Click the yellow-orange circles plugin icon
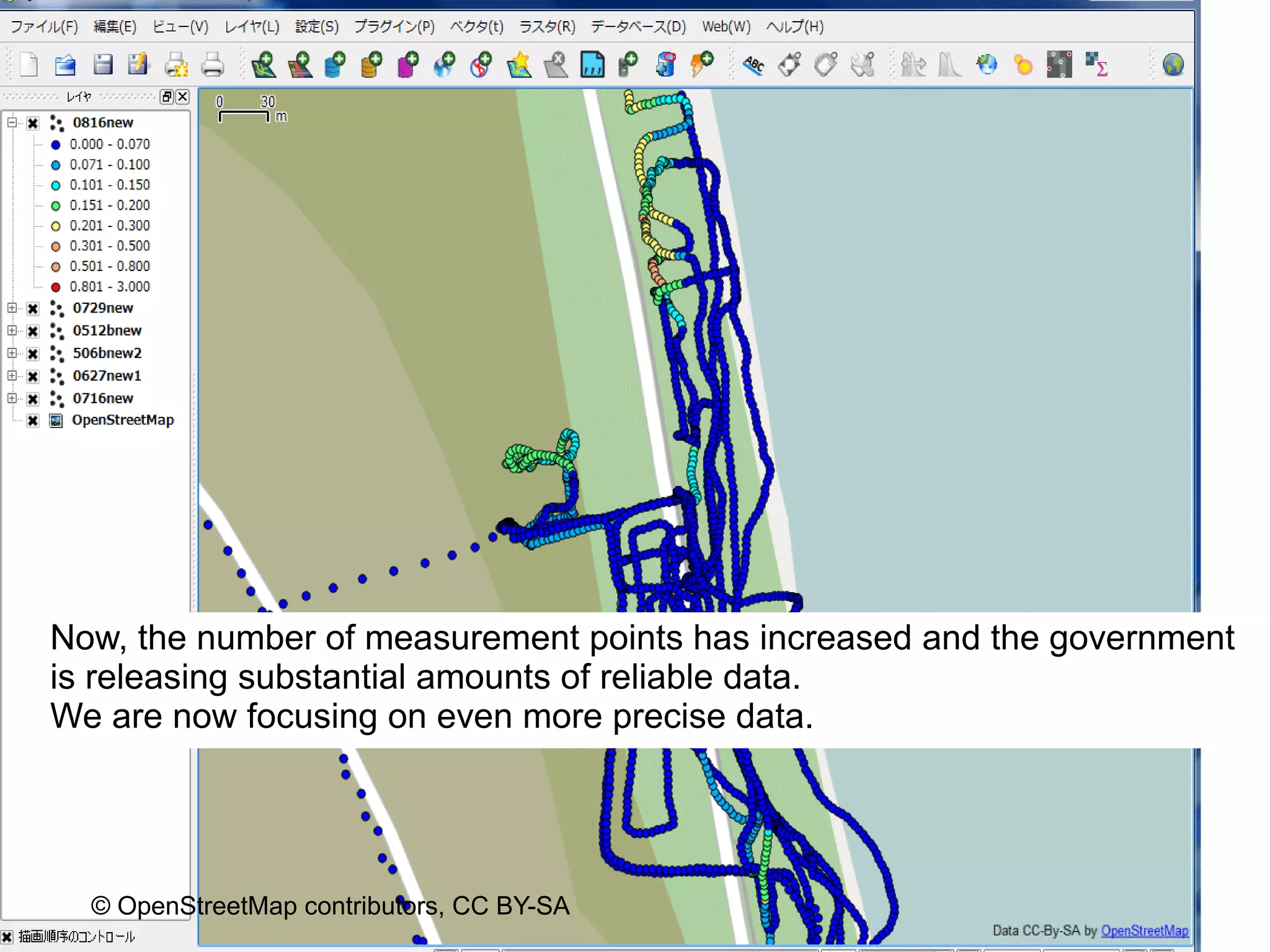Image resolution: width=1270 pixels, height=952 pixels. pyautogui.click(x=1023, y=65)
